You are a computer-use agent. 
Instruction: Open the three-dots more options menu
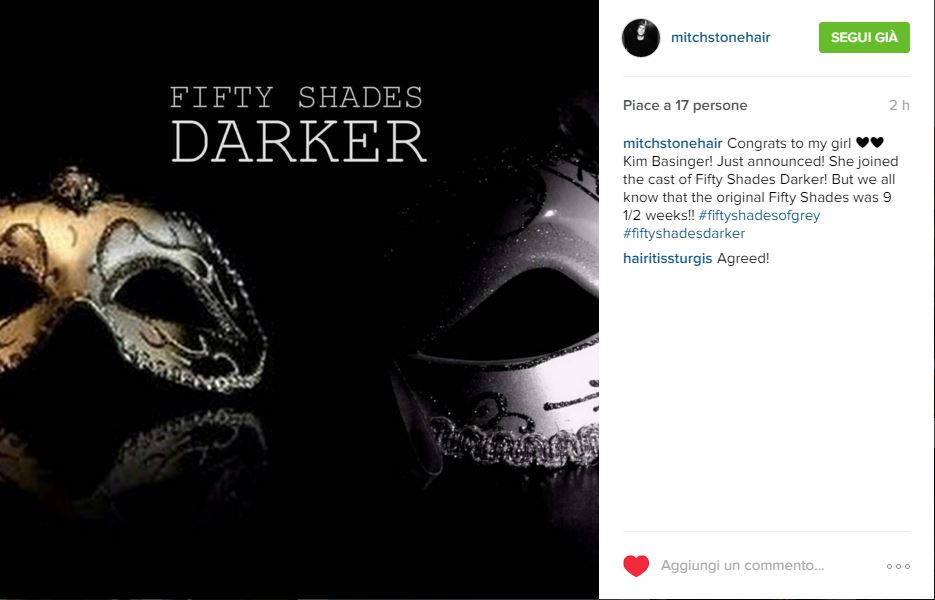[x=898, y=566]
